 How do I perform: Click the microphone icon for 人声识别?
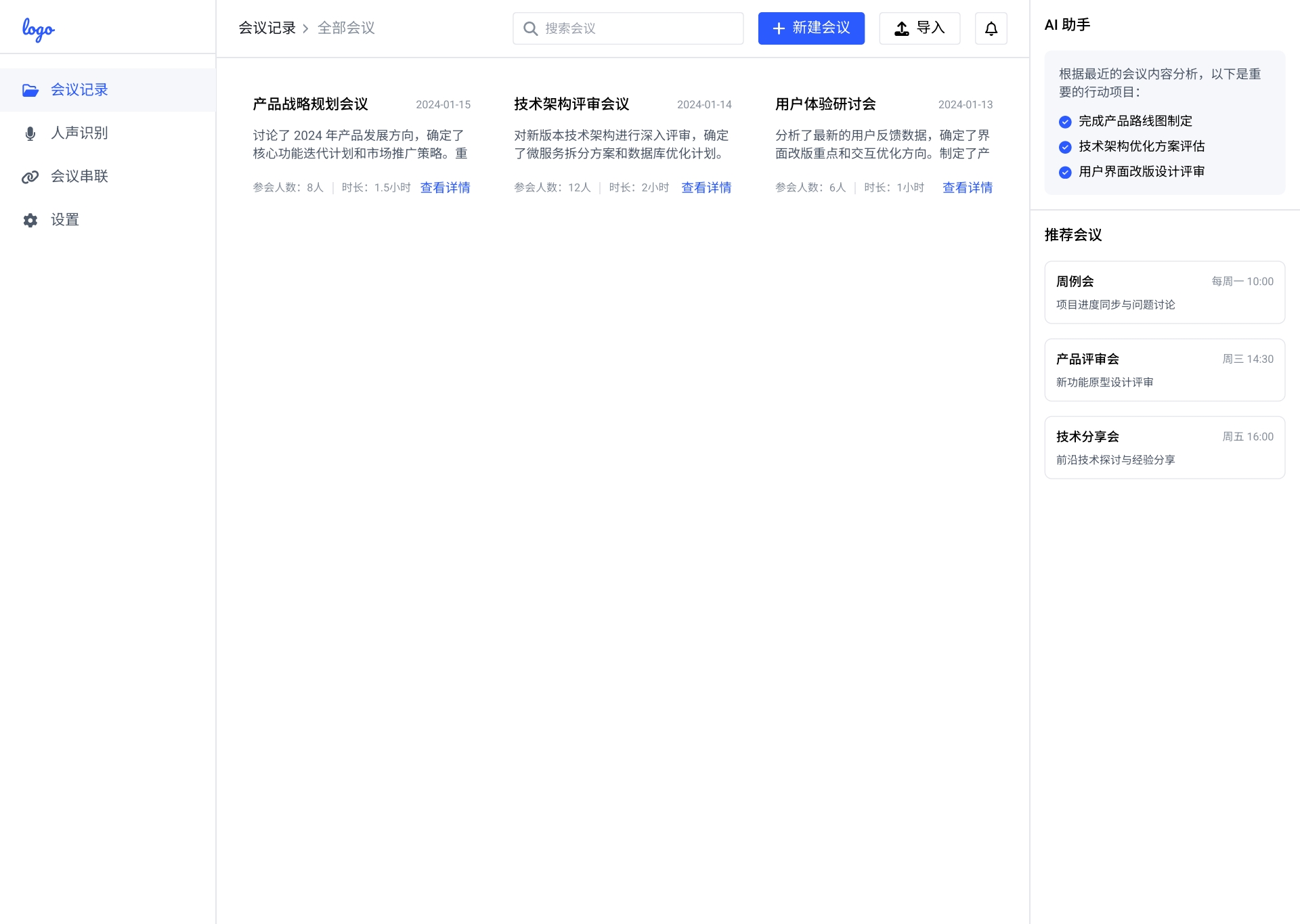(30, 133)
